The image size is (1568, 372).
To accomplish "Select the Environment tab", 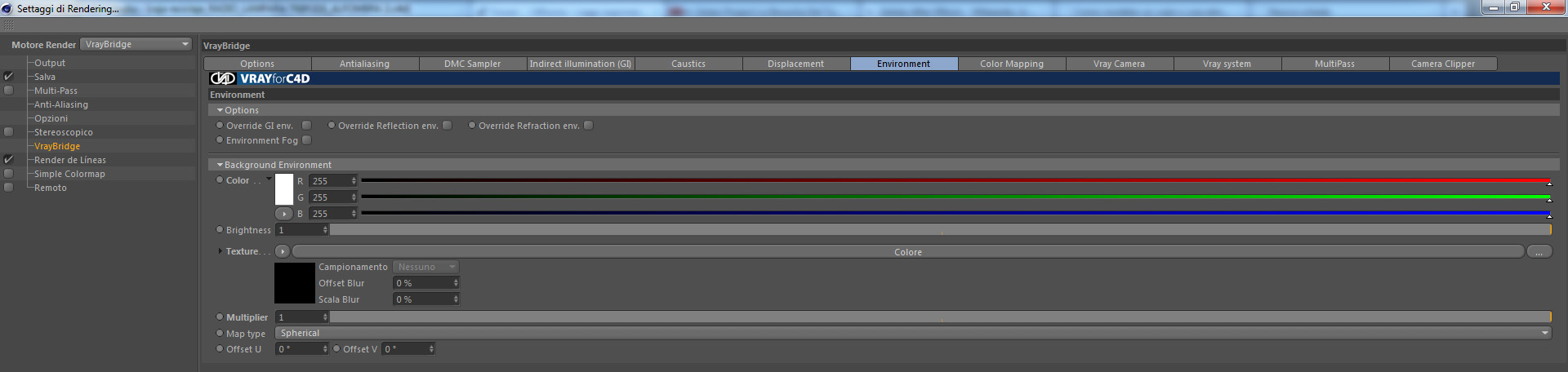I will pos(904,64).
